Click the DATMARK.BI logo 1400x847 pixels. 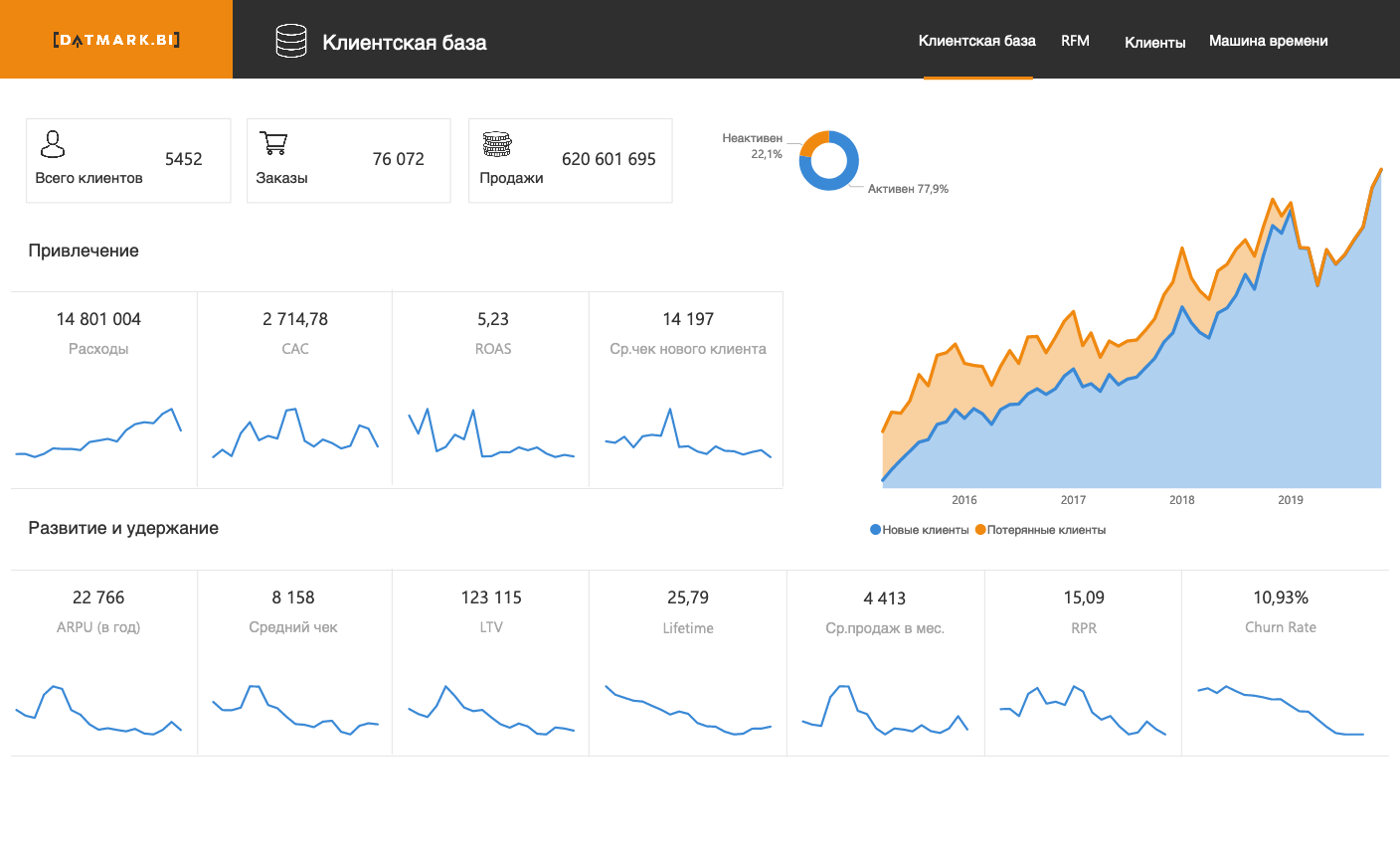click(116, 40)
